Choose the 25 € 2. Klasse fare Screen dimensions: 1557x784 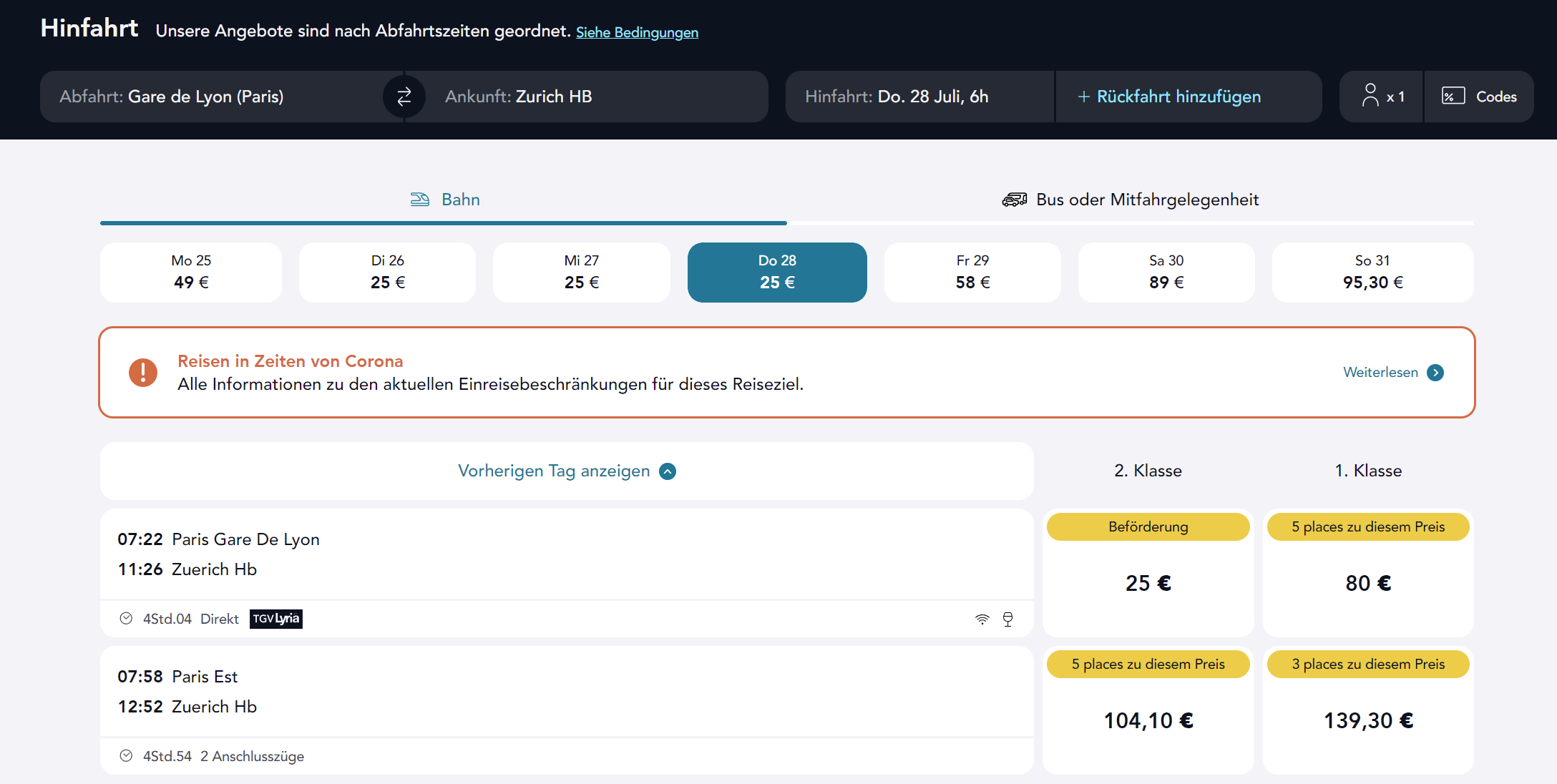[x=1148, y=583]
